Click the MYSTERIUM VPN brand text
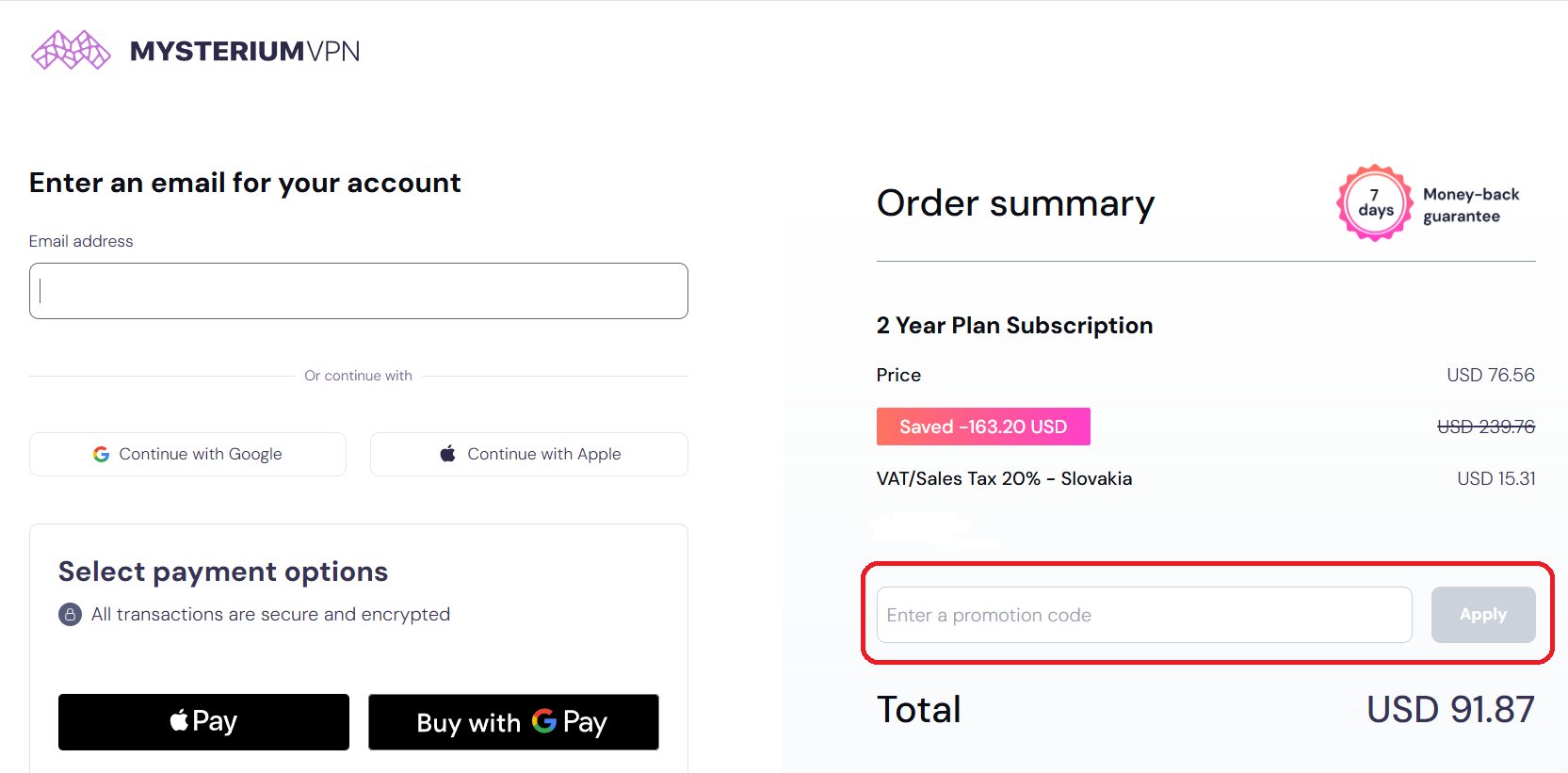Screen dimensions: 1568x773 pyautogui.click(x=245, y=51)
